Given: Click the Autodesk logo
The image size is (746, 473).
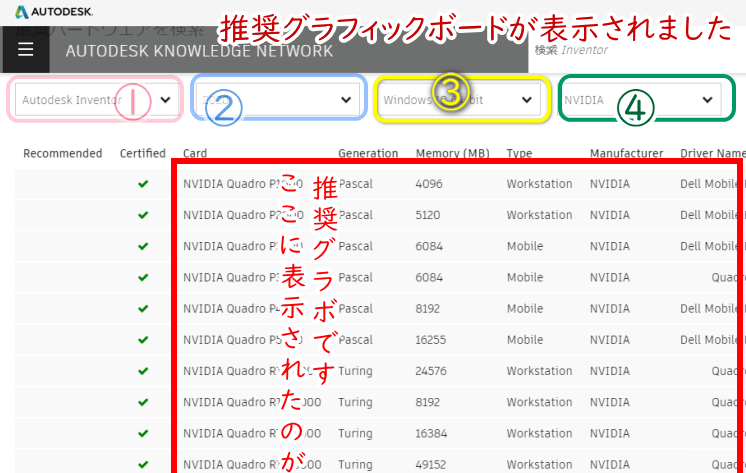Looking at the screenshot, I should (x=54, y=12).
